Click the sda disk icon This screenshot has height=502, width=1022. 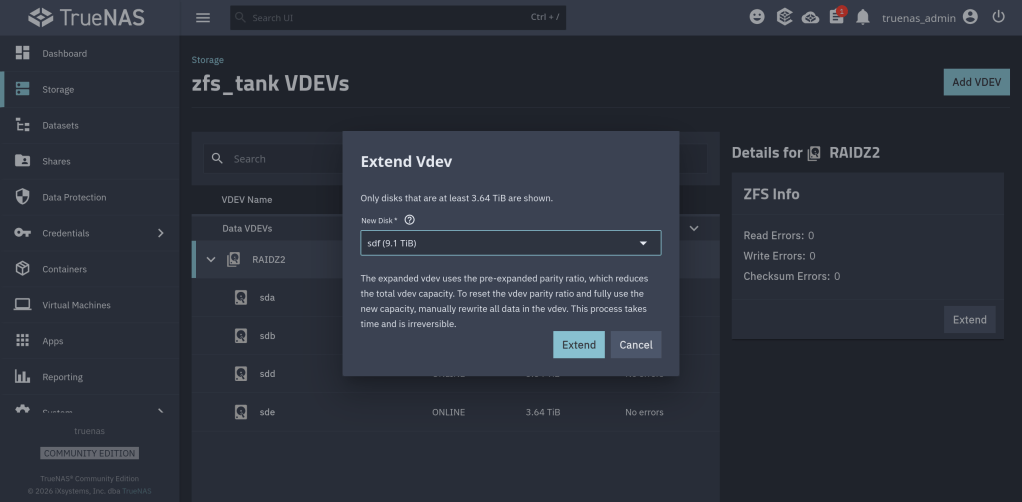point(241,298)
